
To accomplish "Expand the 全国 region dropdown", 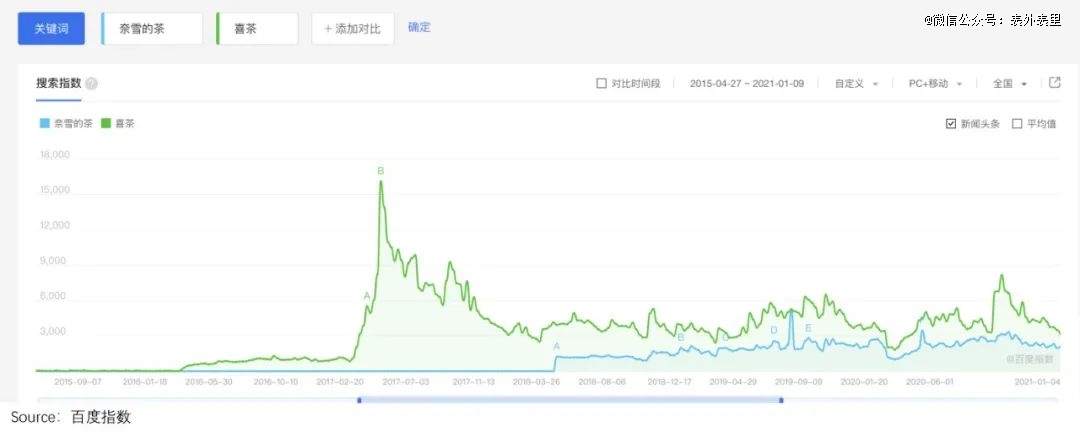I will (1010, 83).
